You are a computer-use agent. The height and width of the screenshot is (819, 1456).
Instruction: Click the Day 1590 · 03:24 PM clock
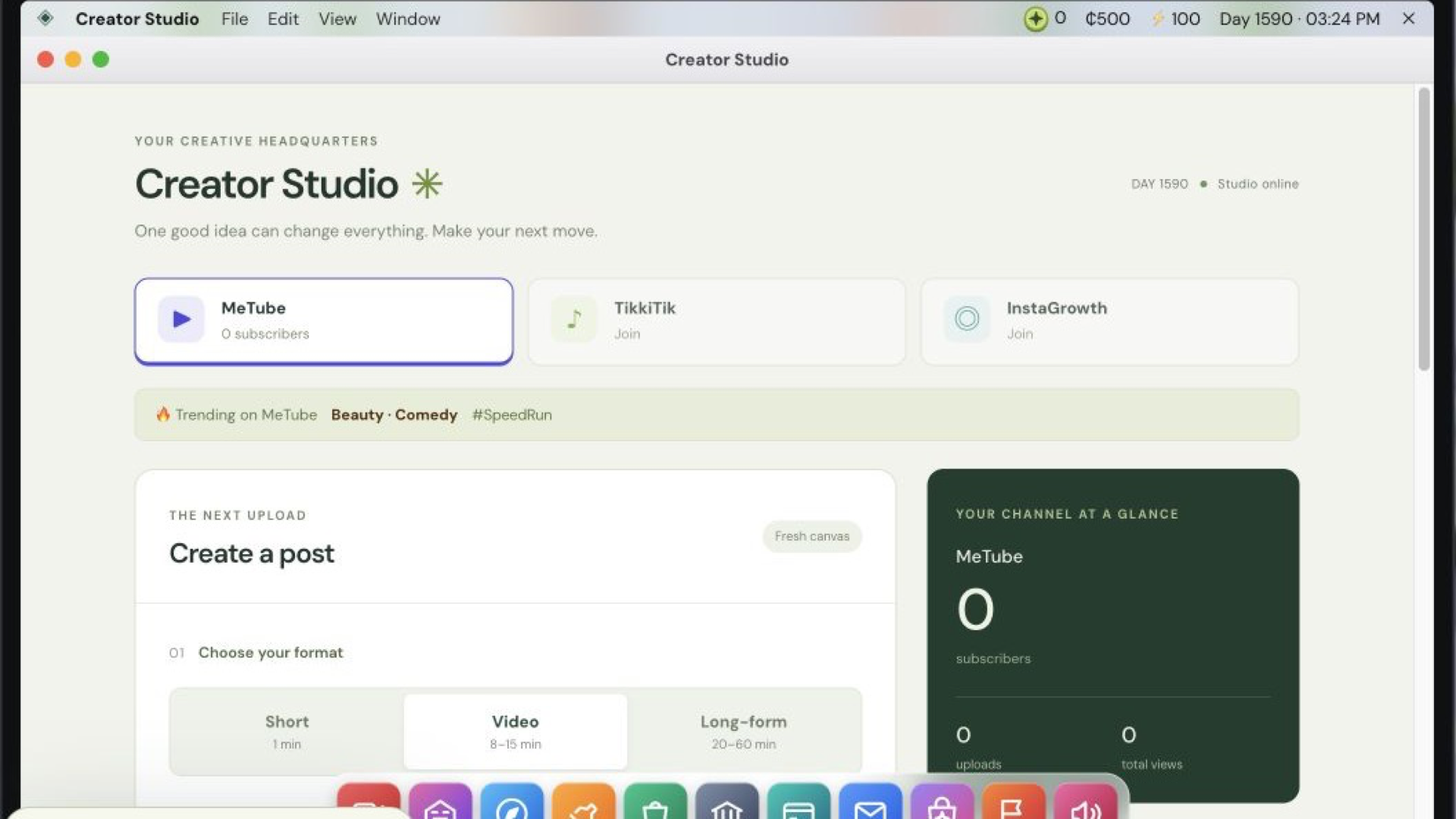point(1299,19)
